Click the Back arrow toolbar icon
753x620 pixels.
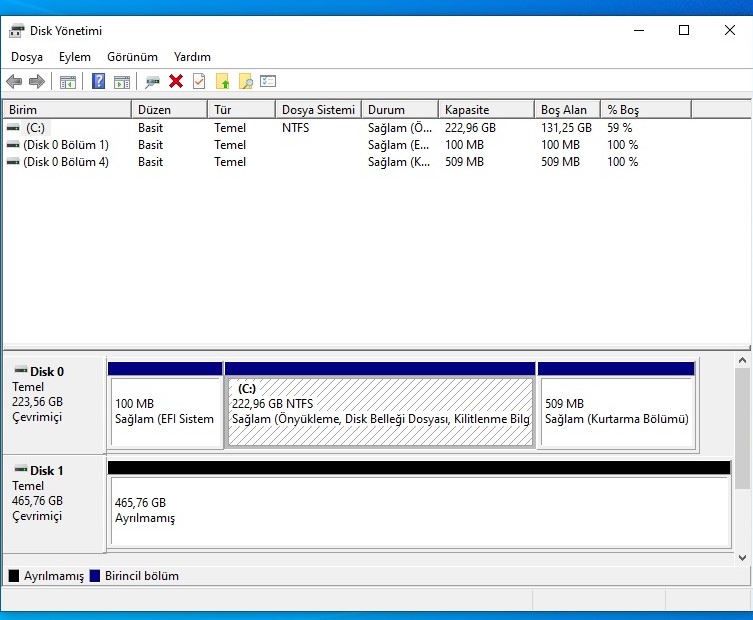point(14,82)
